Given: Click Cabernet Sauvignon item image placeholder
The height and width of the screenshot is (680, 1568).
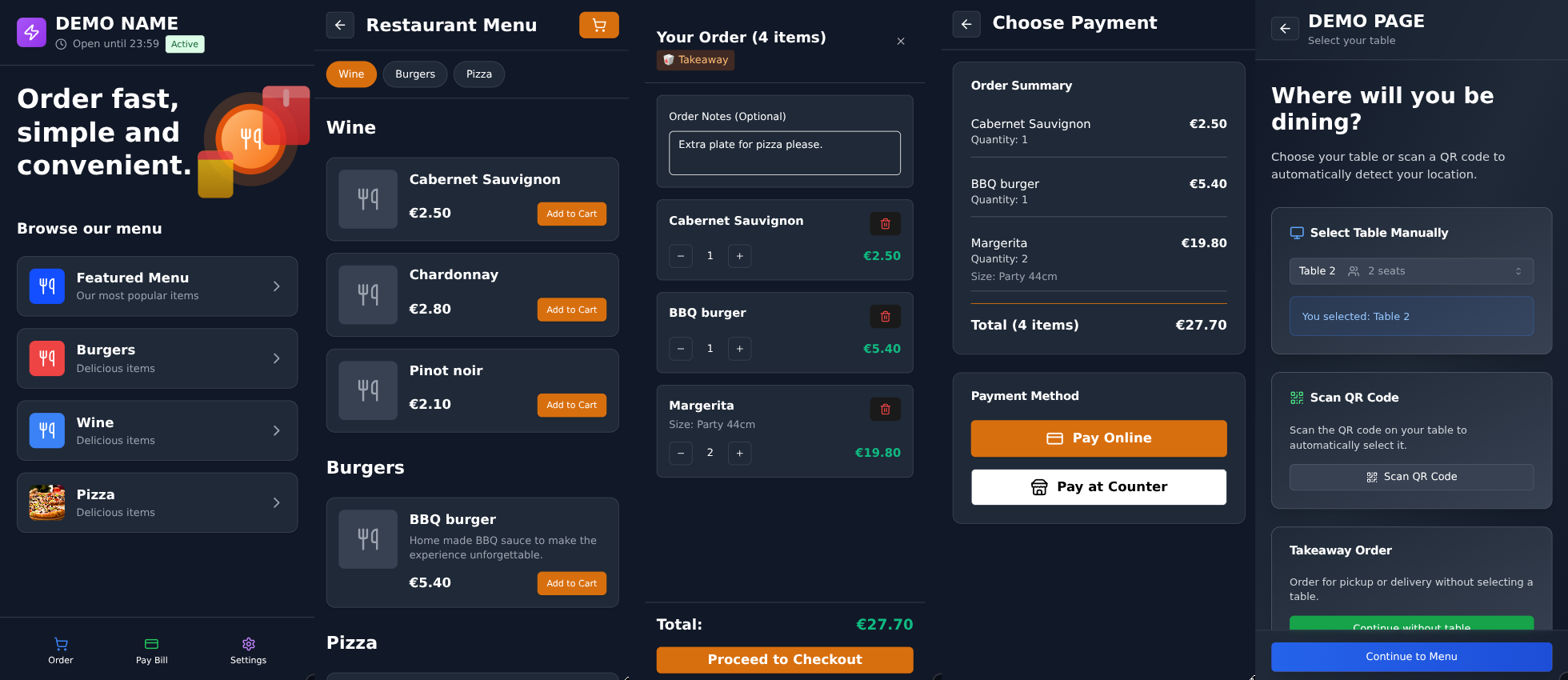Looking at the screenshot, I should coord(368,199).
